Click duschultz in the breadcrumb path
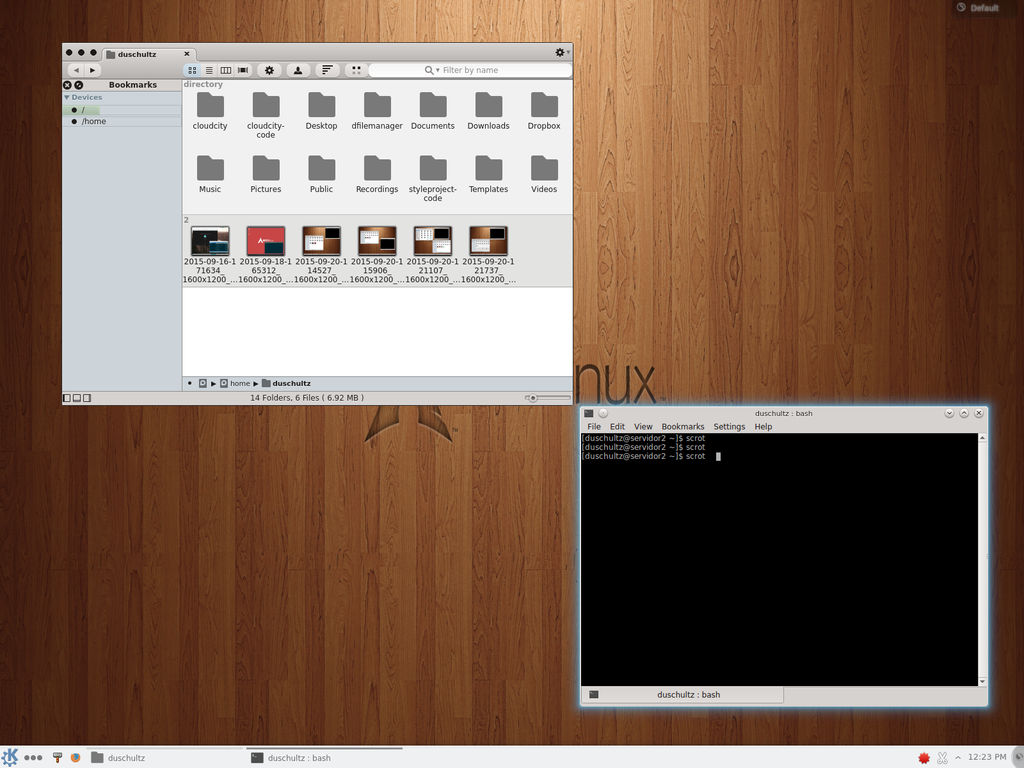Image resolution: width=1024 pixels, height=768 pixels. point(287,383)
